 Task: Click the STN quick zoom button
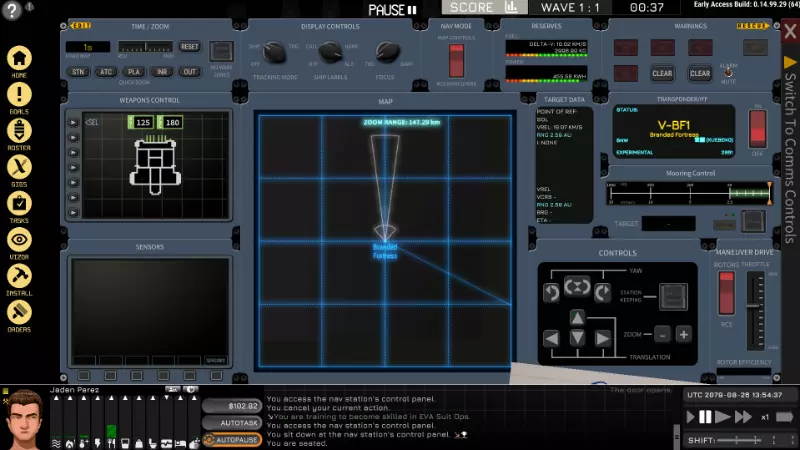(78, 72)
